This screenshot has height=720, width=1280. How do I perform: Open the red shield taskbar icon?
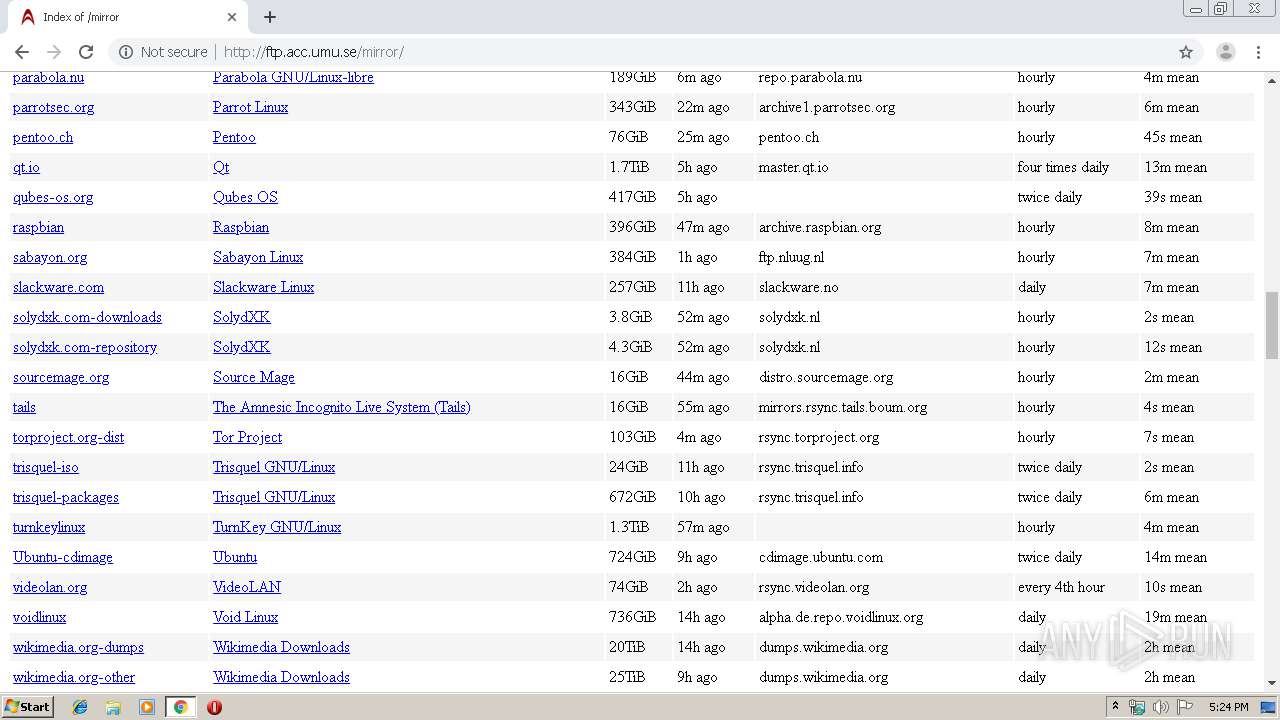click(214, 707)
